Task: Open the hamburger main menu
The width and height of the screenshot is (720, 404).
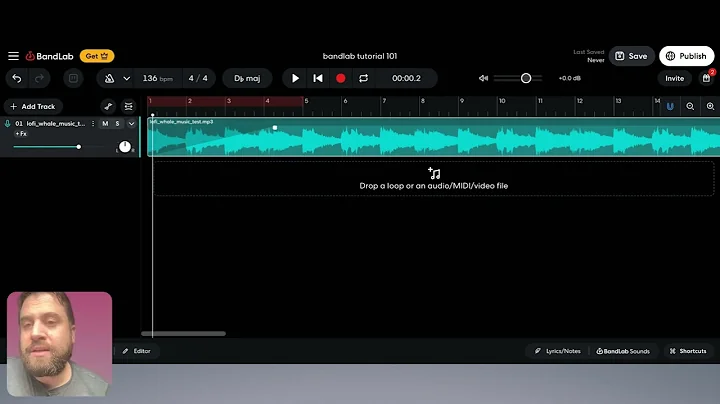Action: click(13, 56)
